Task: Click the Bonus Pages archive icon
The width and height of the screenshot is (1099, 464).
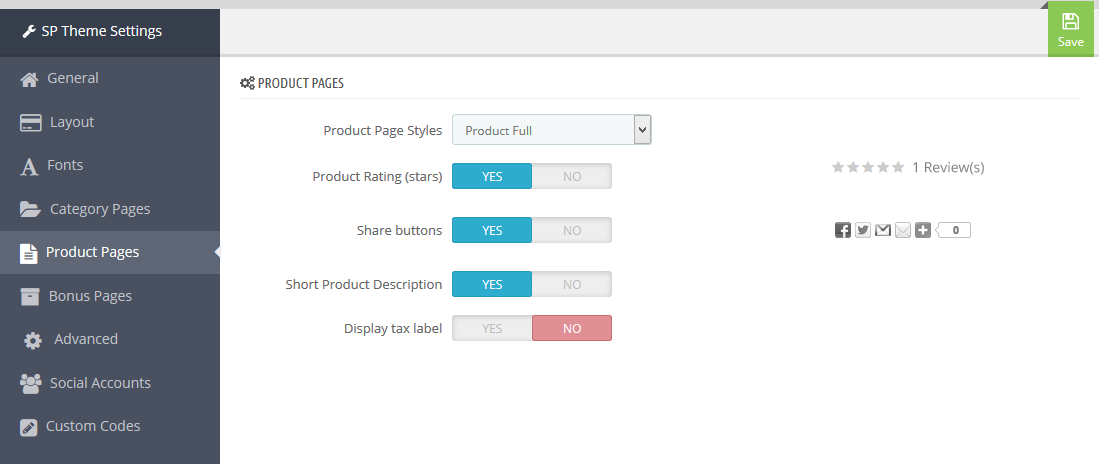Action: pyautogui.click(x=29, y=296)
